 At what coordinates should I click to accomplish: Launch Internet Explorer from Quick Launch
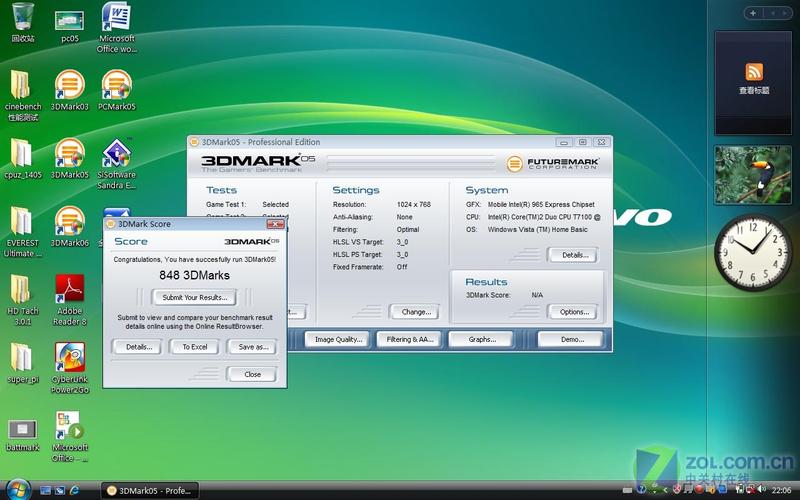74,490
